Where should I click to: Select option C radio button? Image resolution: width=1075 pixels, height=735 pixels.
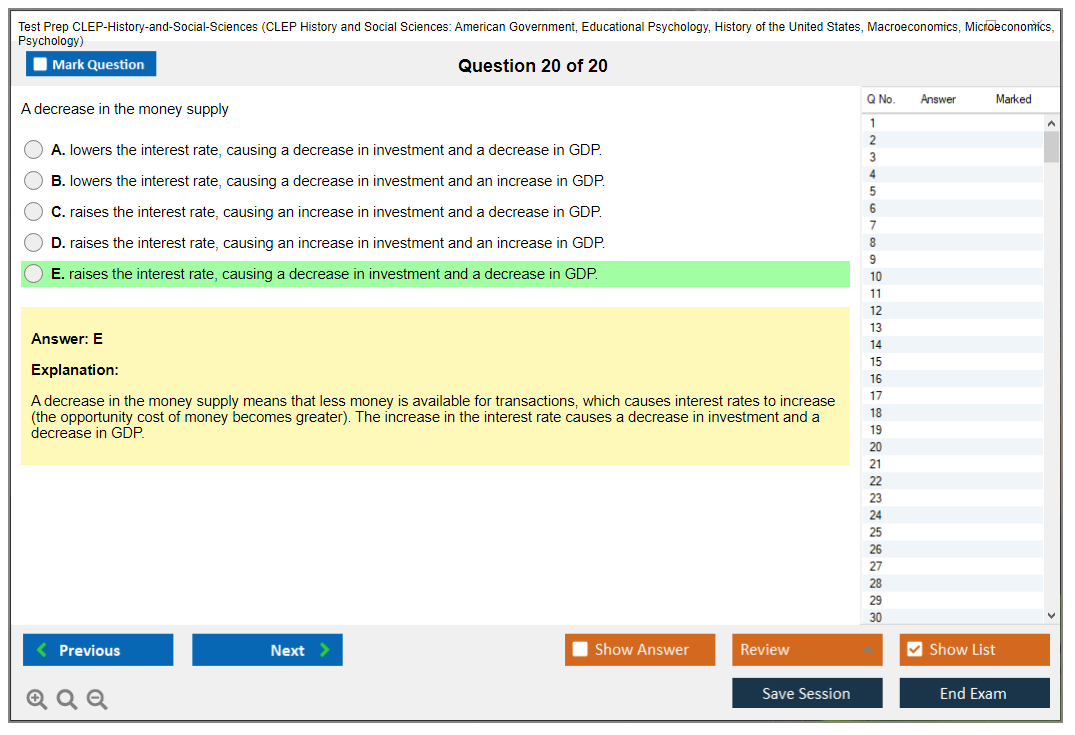click(34, 212)
